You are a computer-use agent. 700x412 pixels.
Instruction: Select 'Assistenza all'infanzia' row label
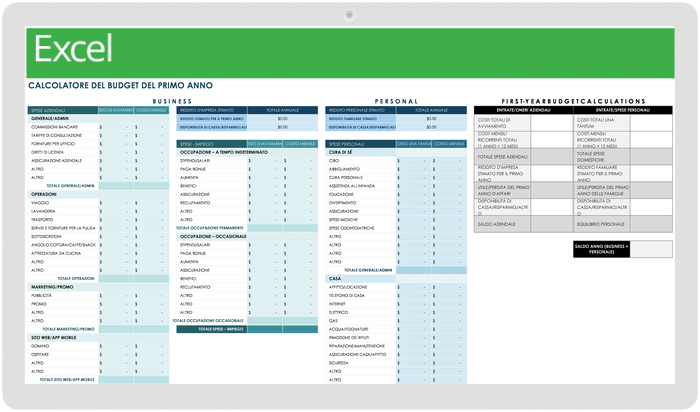(x=352, y=186)
